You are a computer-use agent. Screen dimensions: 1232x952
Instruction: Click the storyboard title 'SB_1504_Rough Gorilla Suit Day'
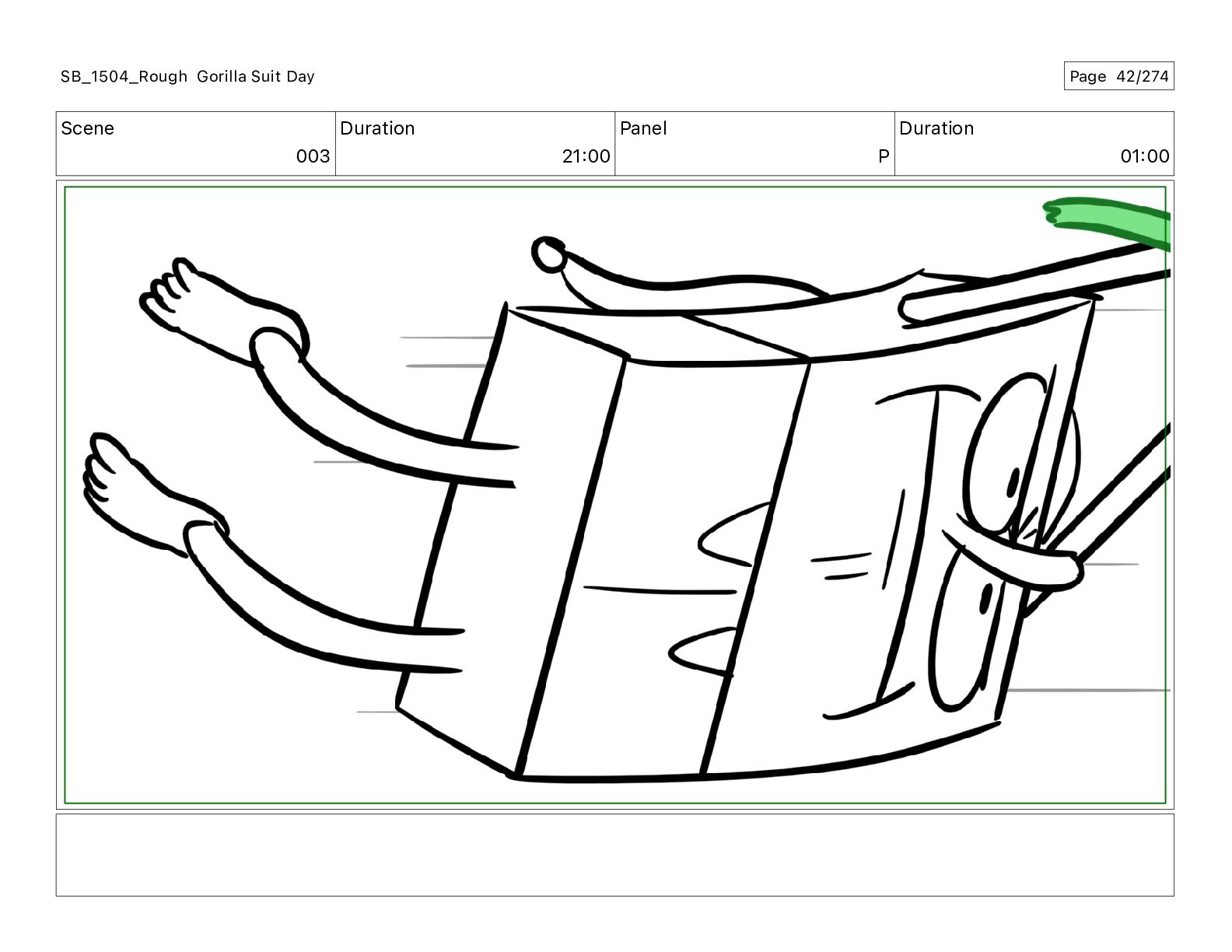coord(187,76)
